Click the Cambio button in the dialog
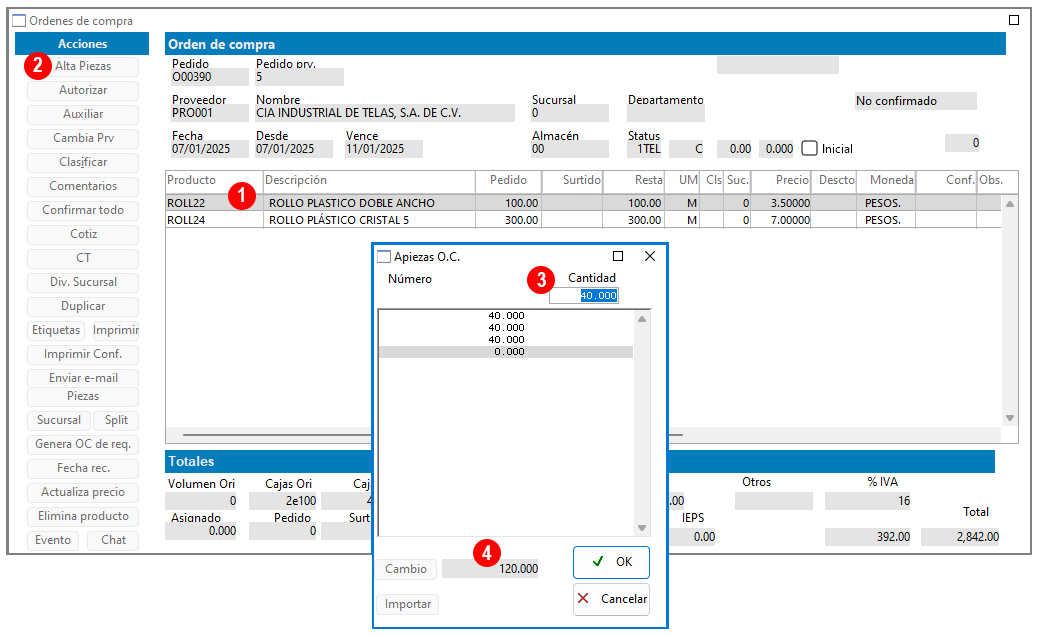Image resolution: width=1037 pixels, height=635 pixels. click(x=406, y=569)
